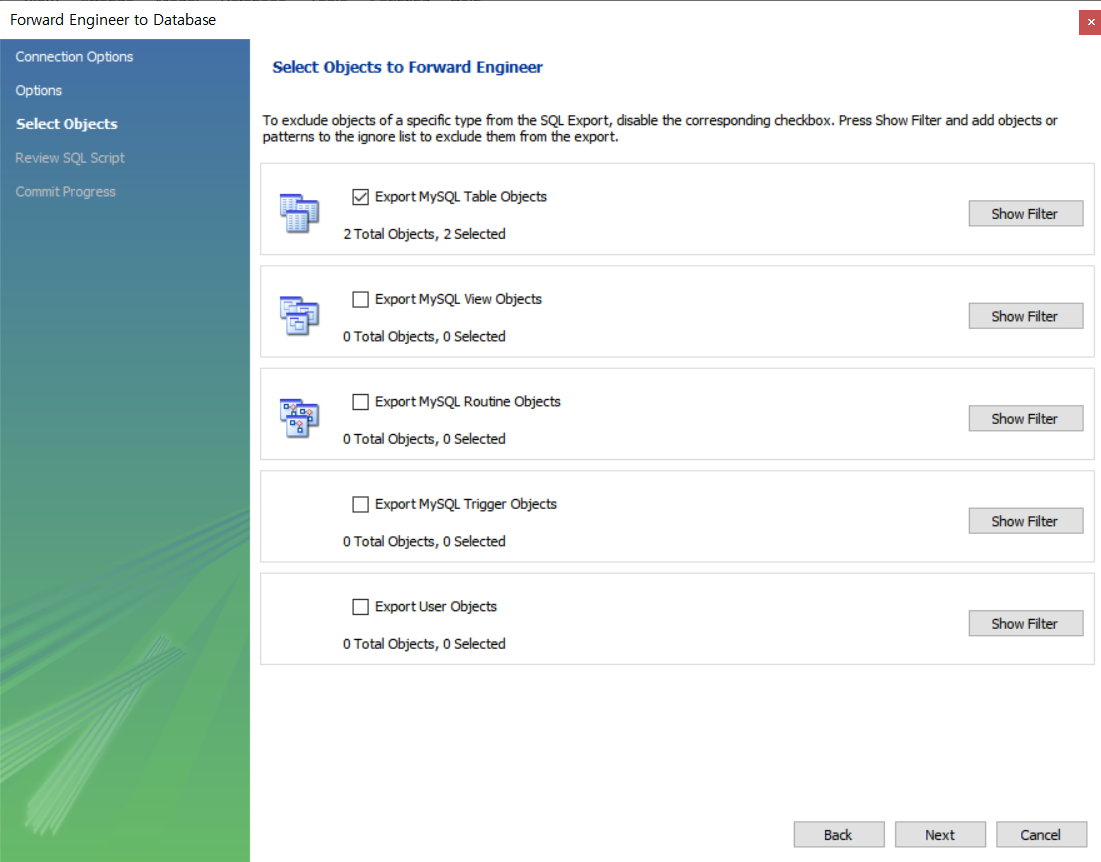Show Filter for User Objects
Screen dimensions: 1101x862
(1025, 623)
